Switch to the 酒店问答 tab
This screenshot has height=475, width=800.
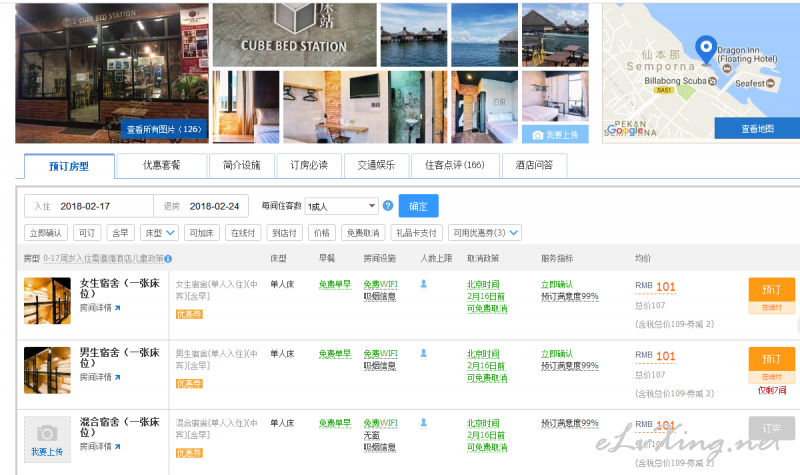click(x=534, y=165)
